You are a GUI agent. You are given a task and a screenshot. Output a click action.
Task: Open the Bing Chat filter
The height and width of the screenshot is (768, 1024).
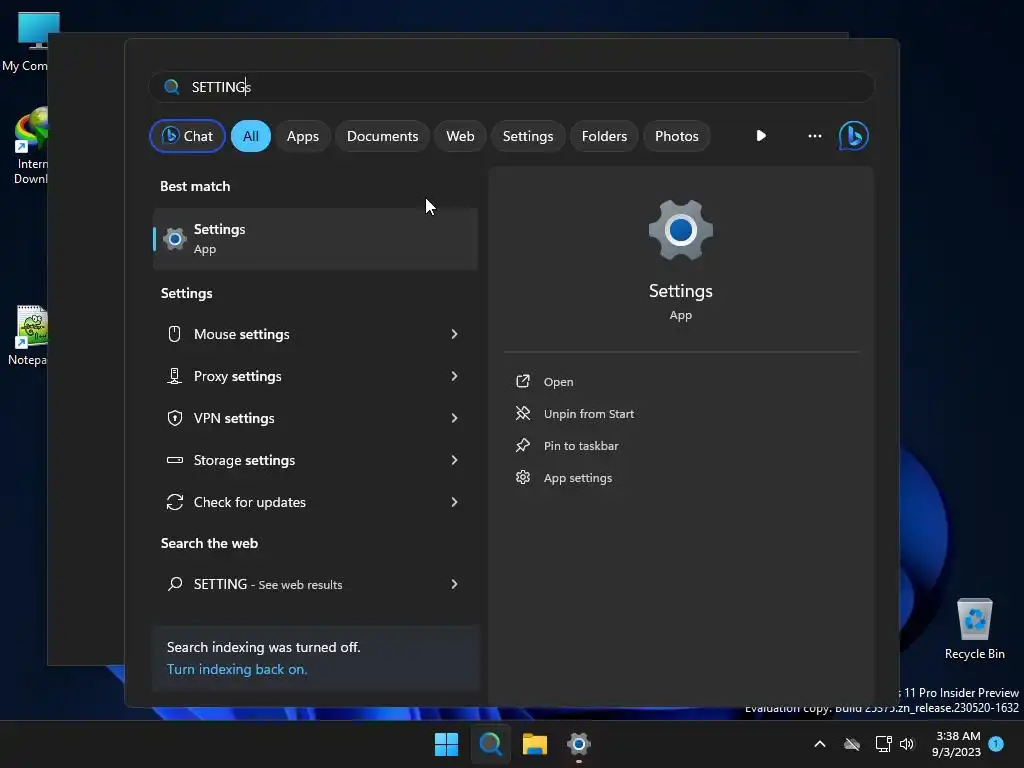point(187,136)
